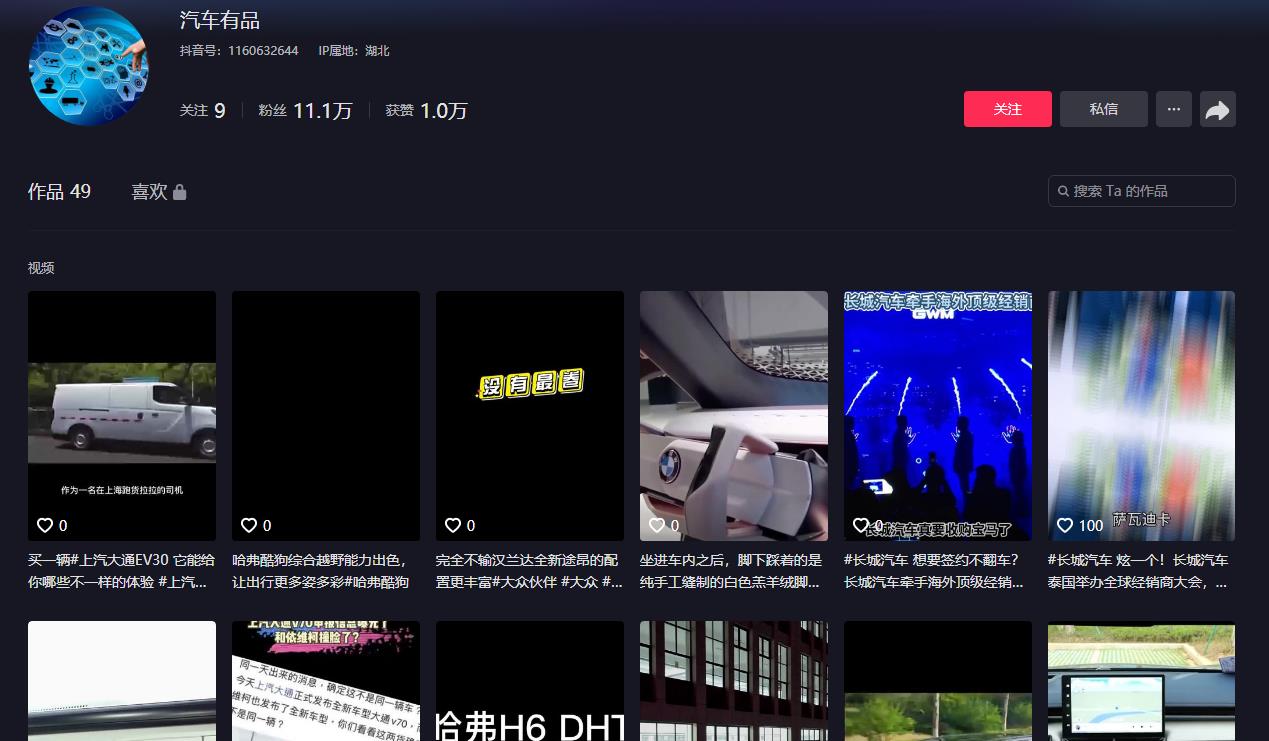
Task: Open the car navigation screen video thumbnail
Action: click(1141, 681)
